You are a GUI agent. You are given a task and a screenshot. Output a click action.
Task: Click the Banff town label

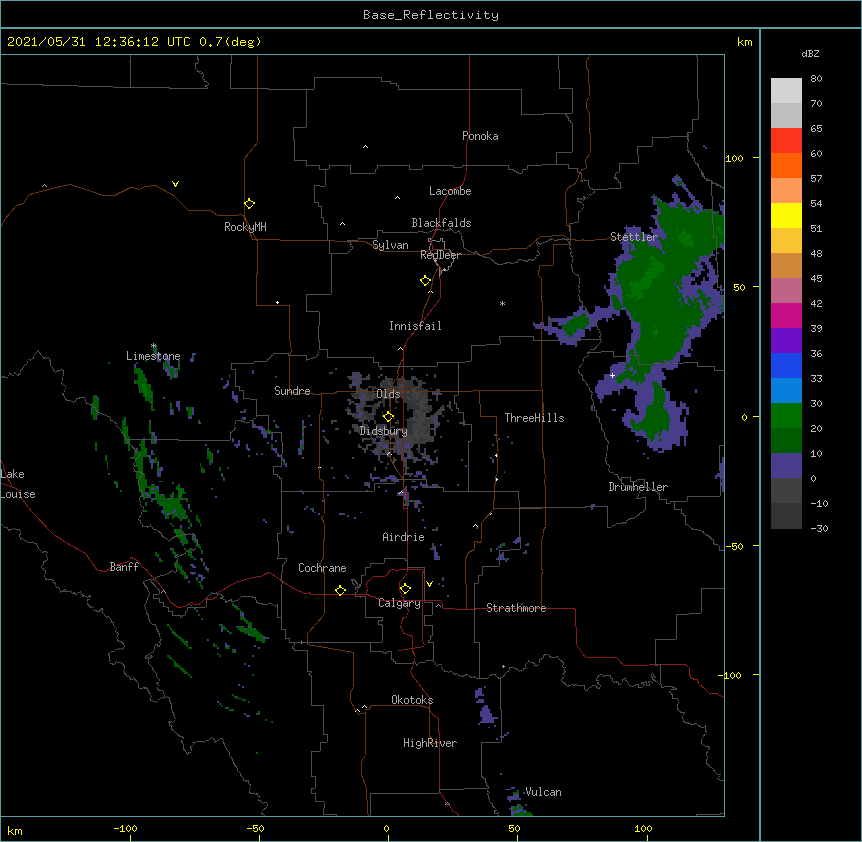tap(124, 567)
